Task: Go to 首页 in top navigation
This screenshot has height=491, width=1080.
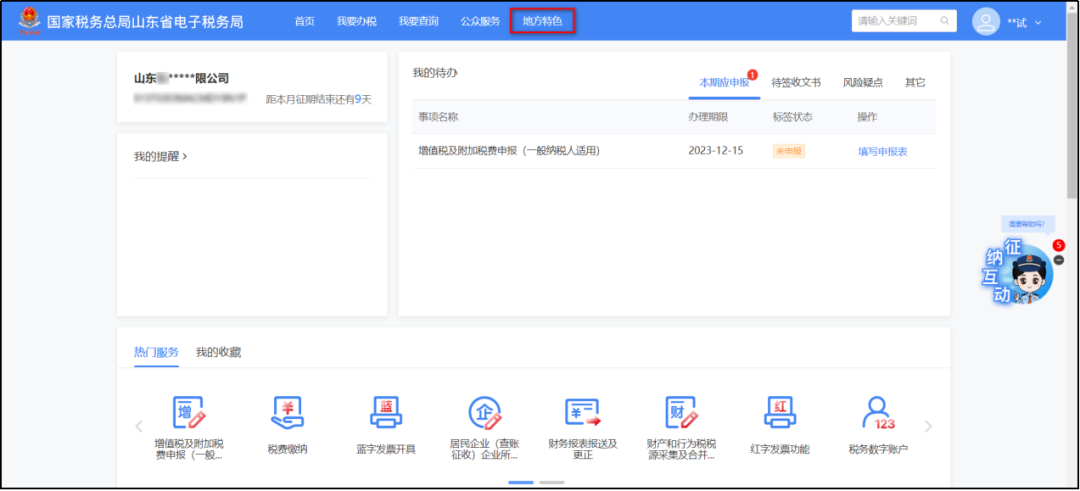Action: [304, 21]
